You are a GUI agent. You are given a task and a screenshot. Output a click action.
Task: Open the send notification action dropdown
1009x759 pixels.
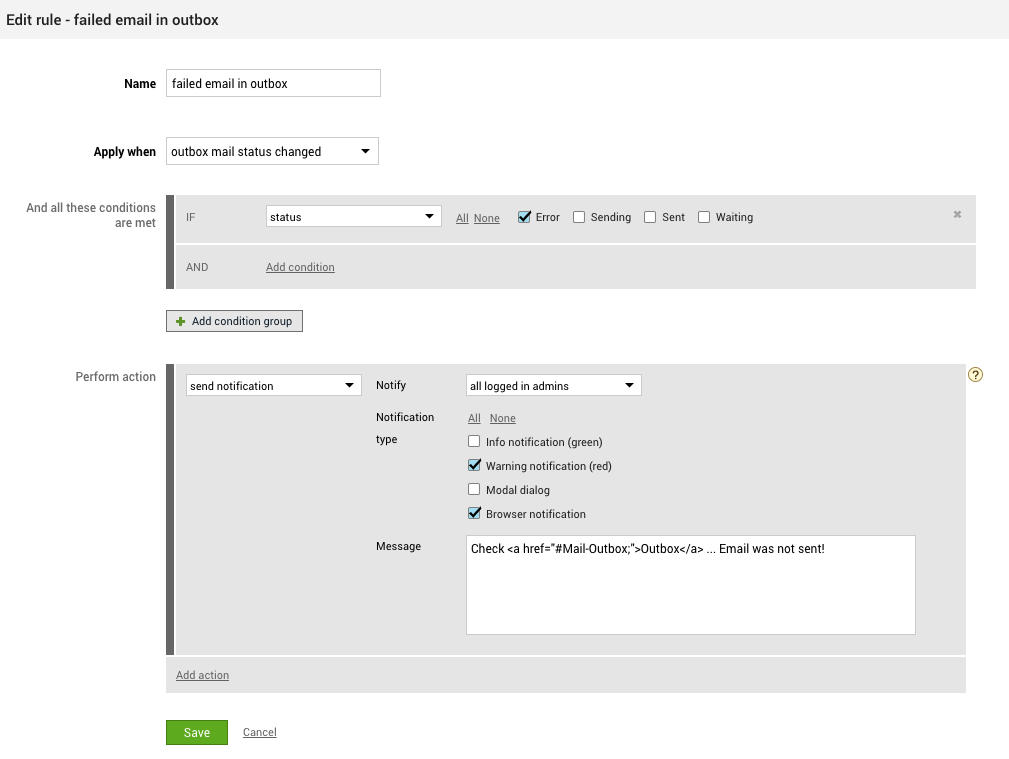[x=274, y=386]
